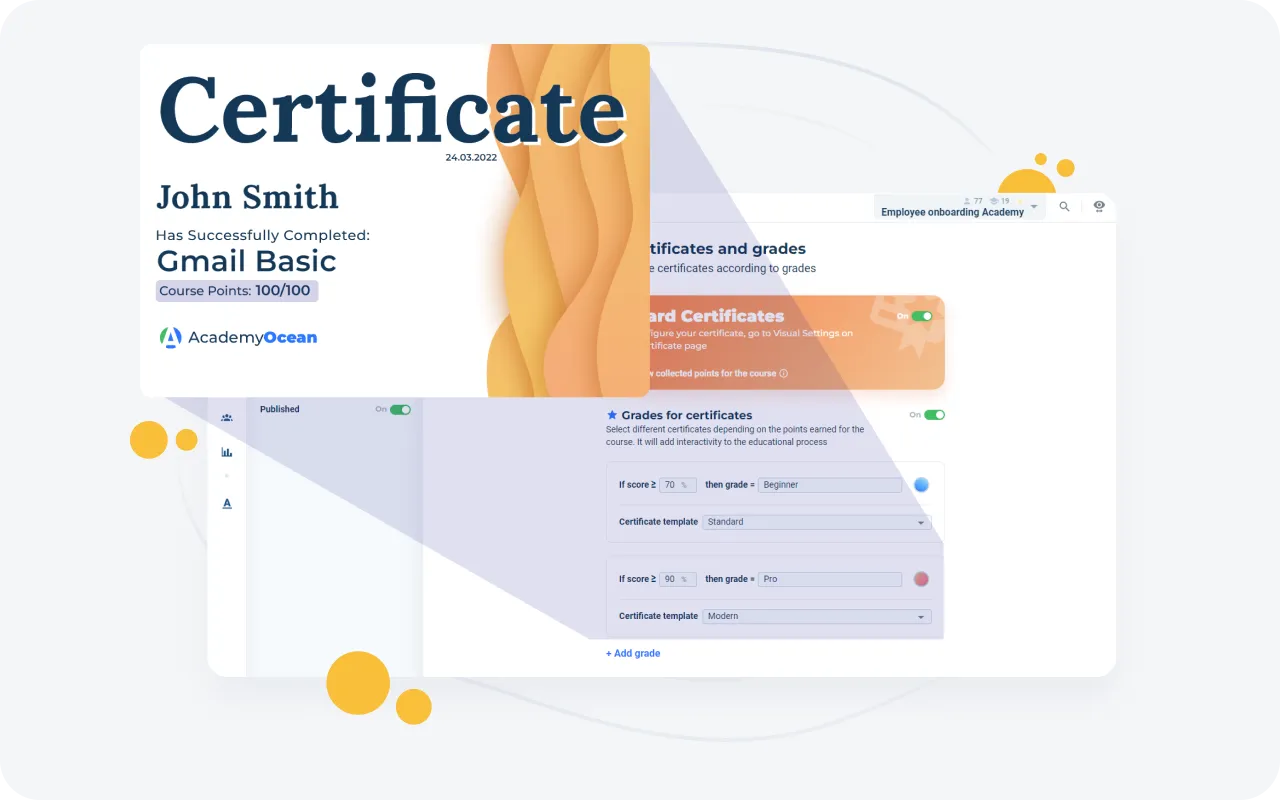Click the eye preview icon
The height and width of the screenshot is (800, 1280).
(1099, 206)
